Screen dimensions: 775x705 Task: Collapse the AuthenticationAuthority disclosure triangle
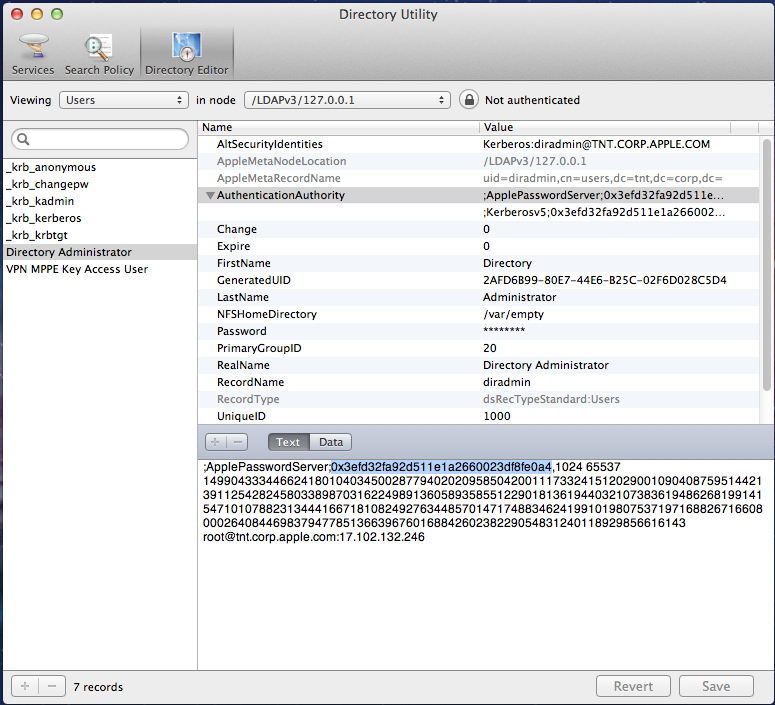tap(210, 195)
